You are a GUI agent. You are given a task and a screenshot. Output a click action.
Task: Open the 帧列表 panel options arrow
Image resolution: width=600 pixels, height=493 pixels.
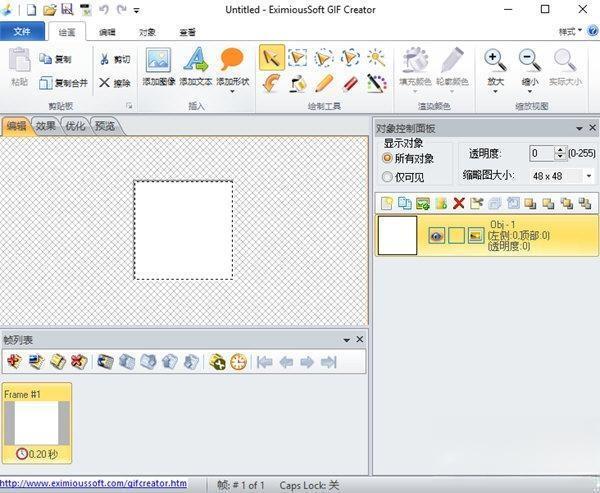(347, 340)
